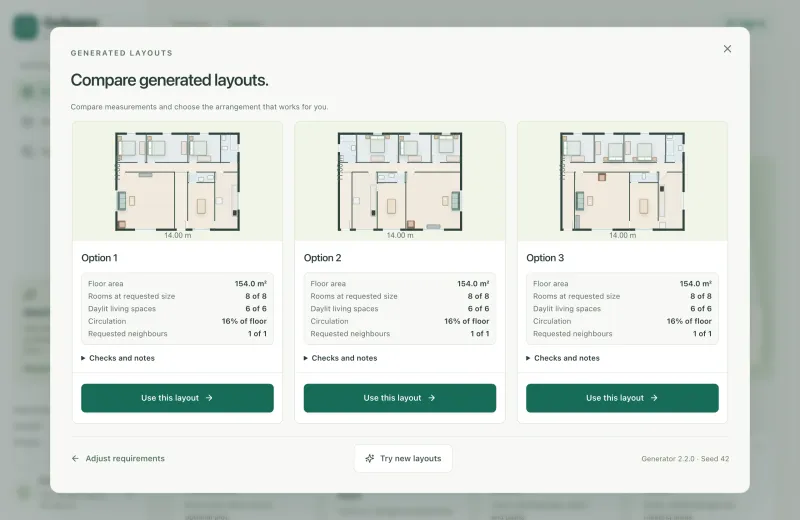The width and height of the screenshot is (800, 520).
Task: Close the generated layouts dialog
Action: 727,49
